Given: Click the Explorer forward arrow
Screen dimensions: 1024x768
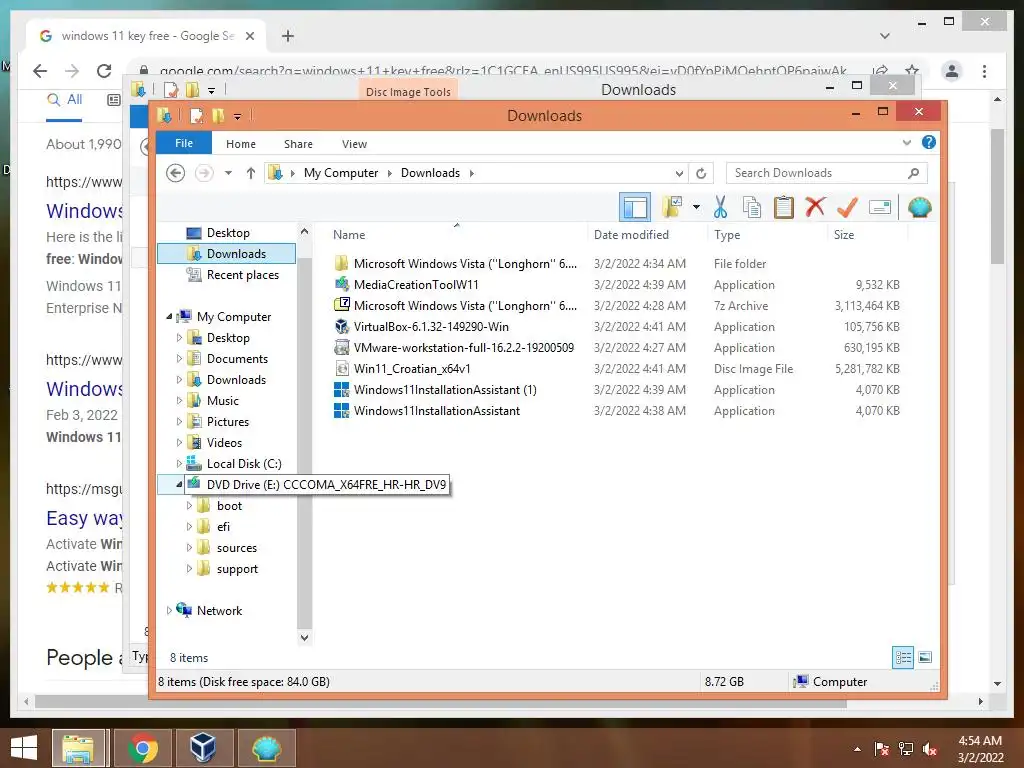Looking at the screenshot, I should click(204, 173).
